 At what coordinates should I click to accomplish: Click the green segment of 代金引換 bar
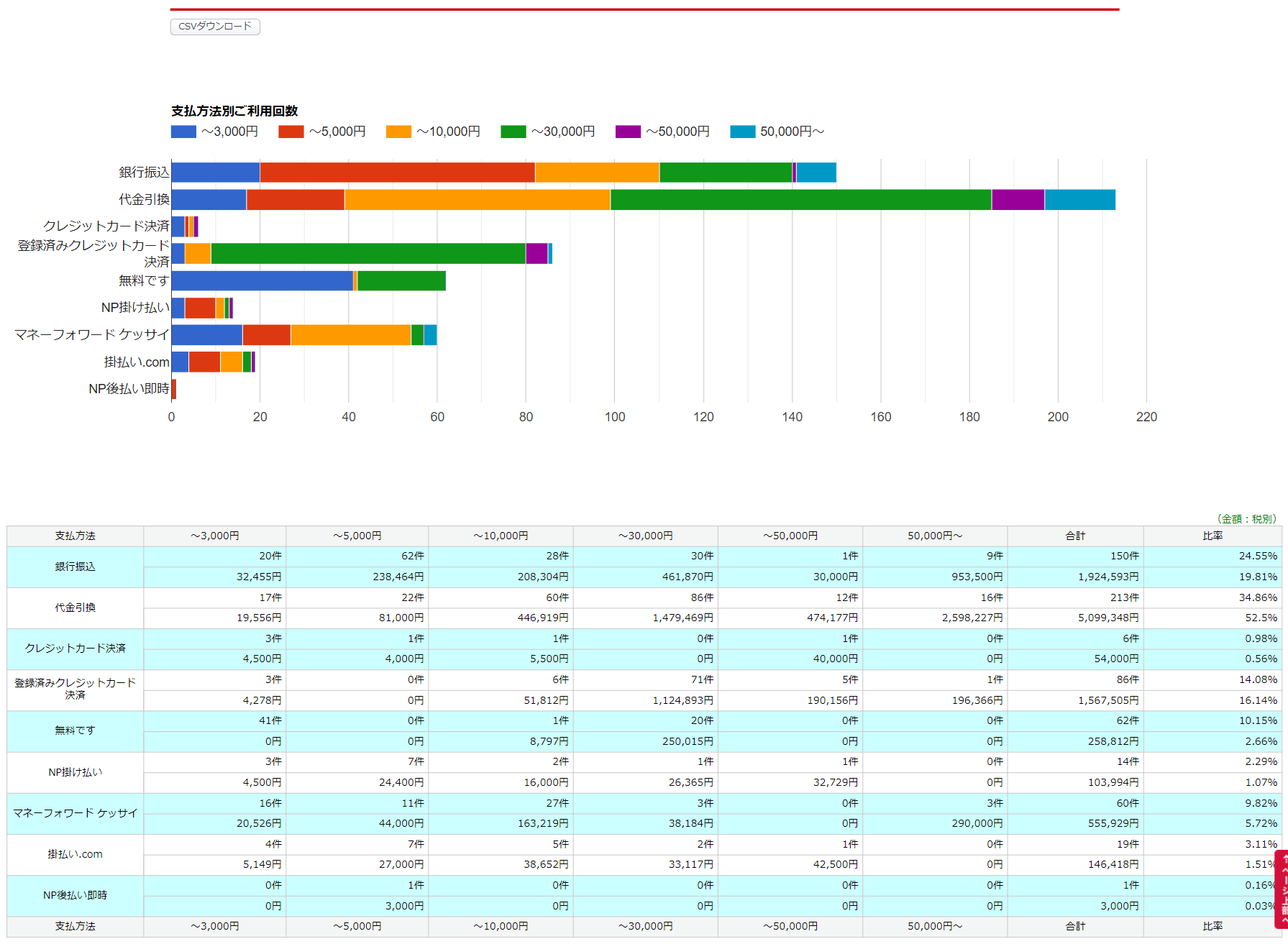pyautogui.click(x=800, y=200)
